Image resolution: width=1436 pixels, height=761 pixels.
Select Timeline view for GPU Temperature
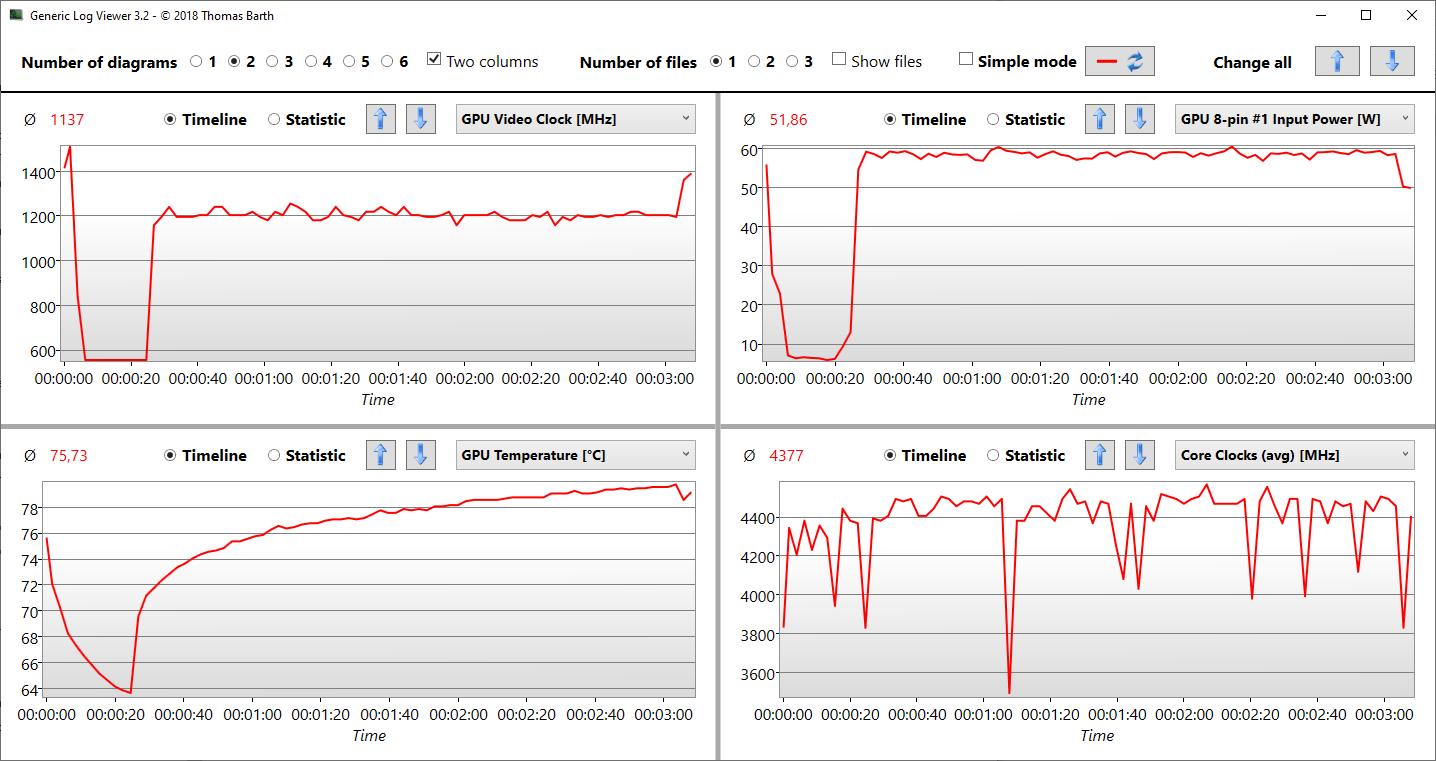pos(170,455)
